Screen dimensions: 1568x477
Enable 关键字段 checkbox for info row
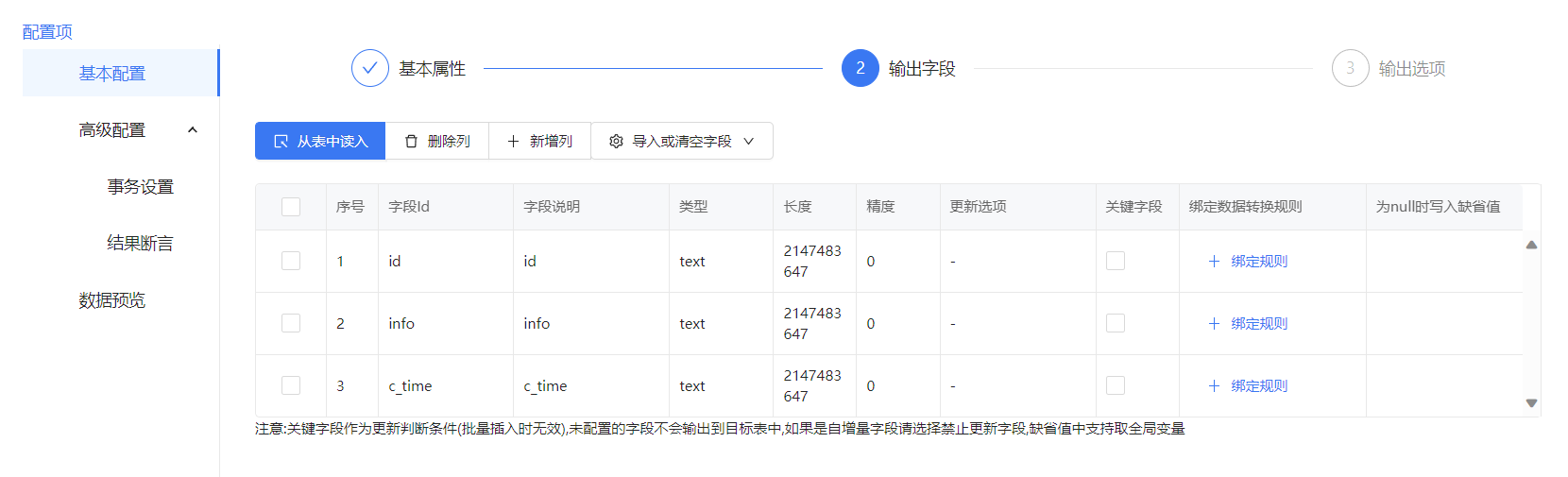point(1116,323)
